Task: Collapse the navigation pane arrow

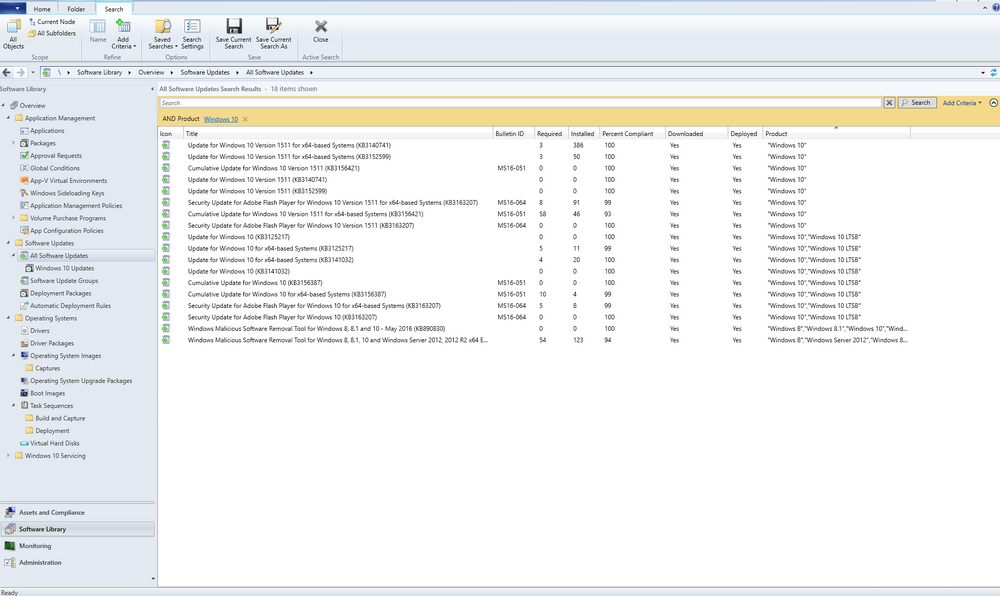Action: pyautogui.click(x=152, y=89)
